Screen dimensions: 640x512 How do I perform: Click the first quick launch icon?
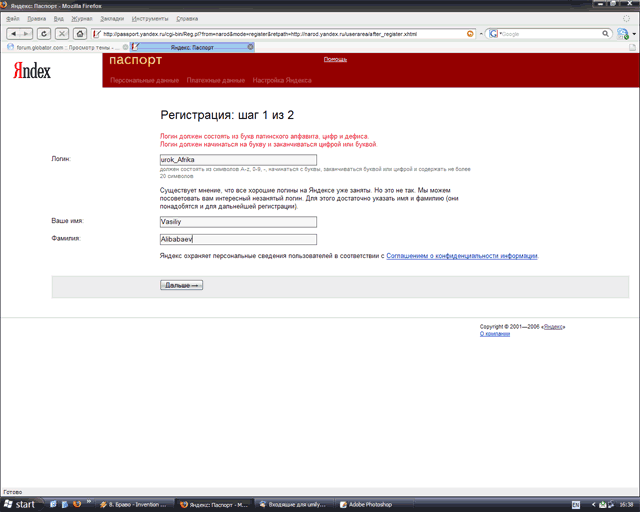click(53, 504)
